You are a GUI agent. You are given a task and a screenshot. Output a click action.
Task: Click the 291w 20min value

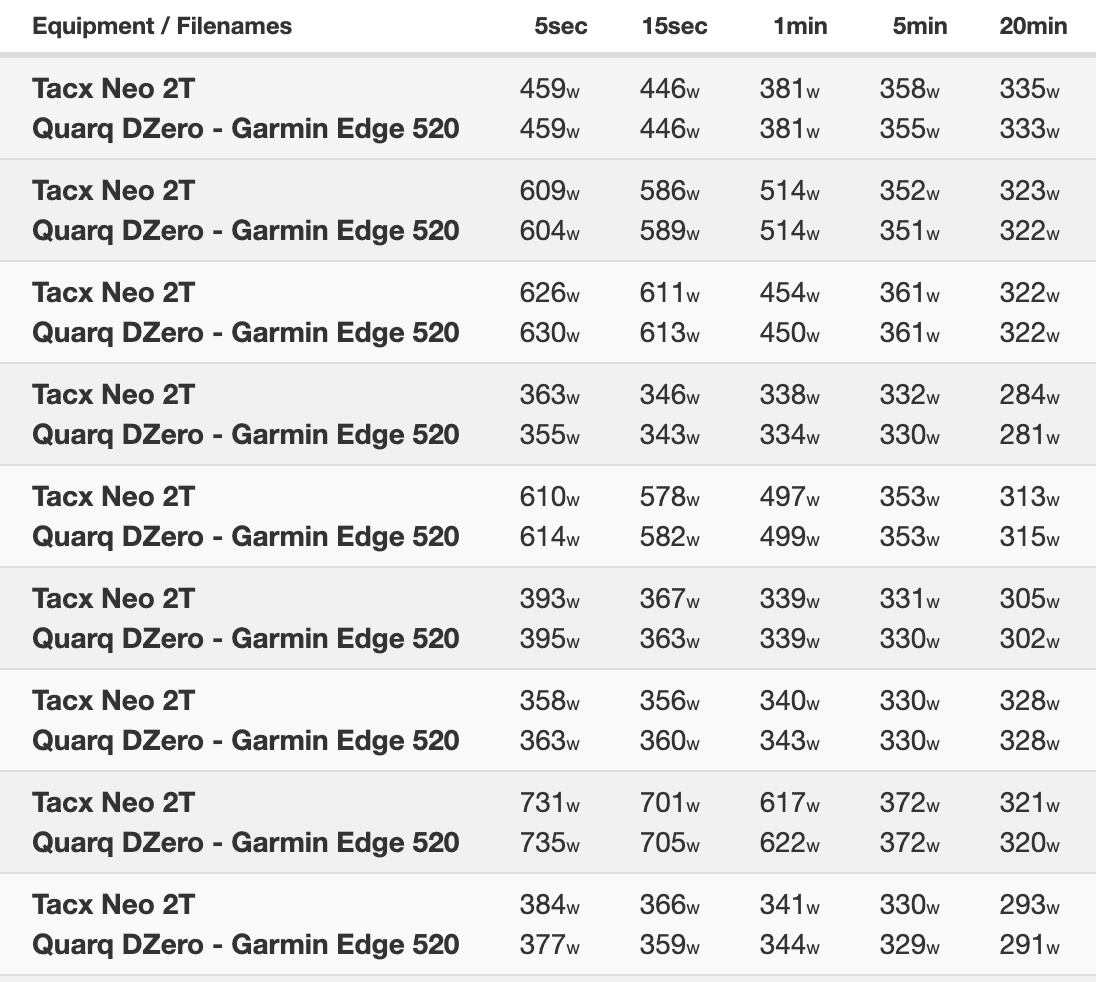tap(1030, 944)
